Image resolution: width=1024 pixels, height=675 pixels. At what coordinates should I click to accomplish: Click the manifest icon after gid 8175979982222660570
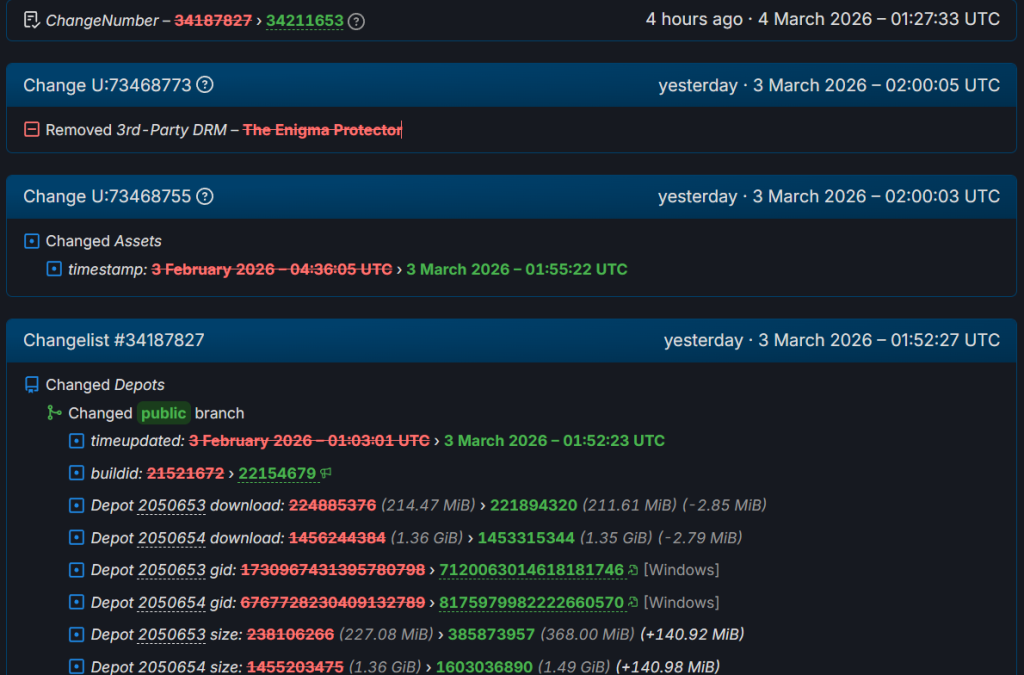click(x=633, y=602)
